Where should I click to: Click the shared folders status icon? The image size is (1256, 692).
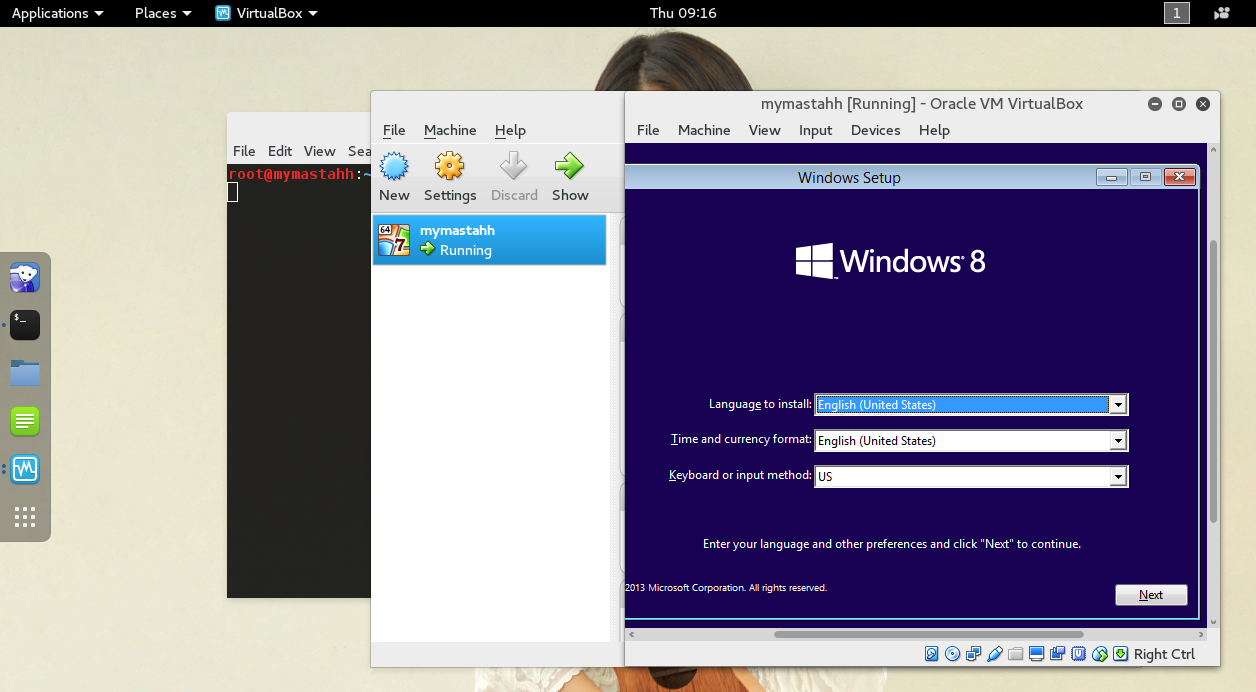1015,654
